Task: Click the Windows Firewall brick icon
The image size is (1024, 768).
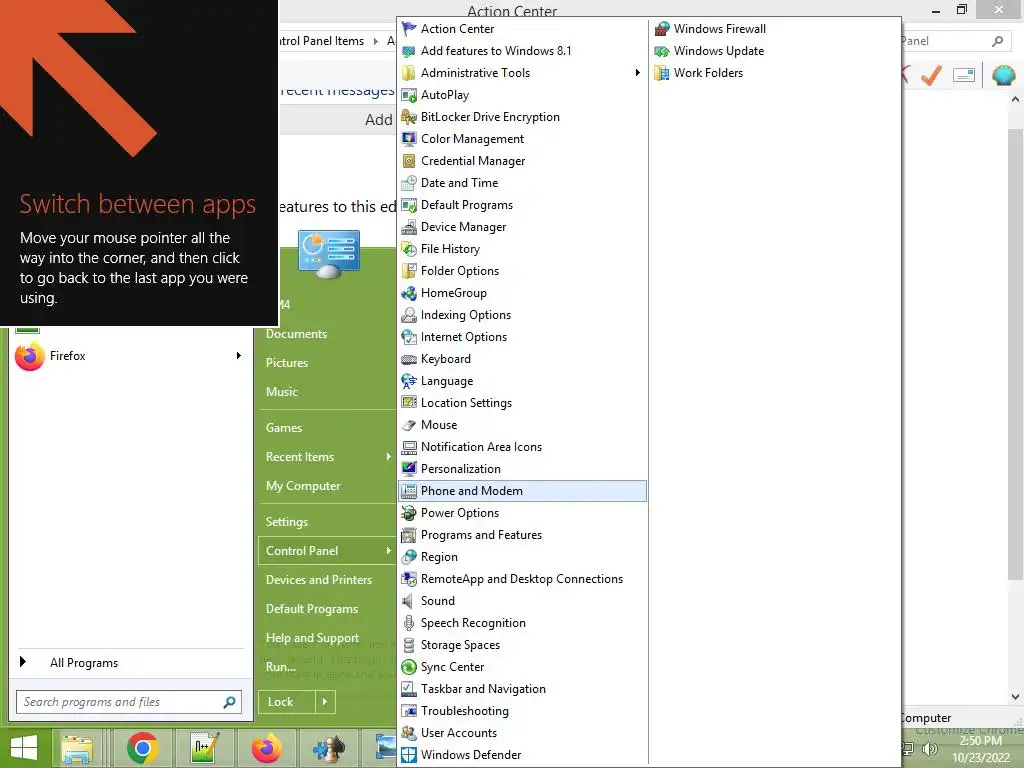Action: [x=662, y=29]
